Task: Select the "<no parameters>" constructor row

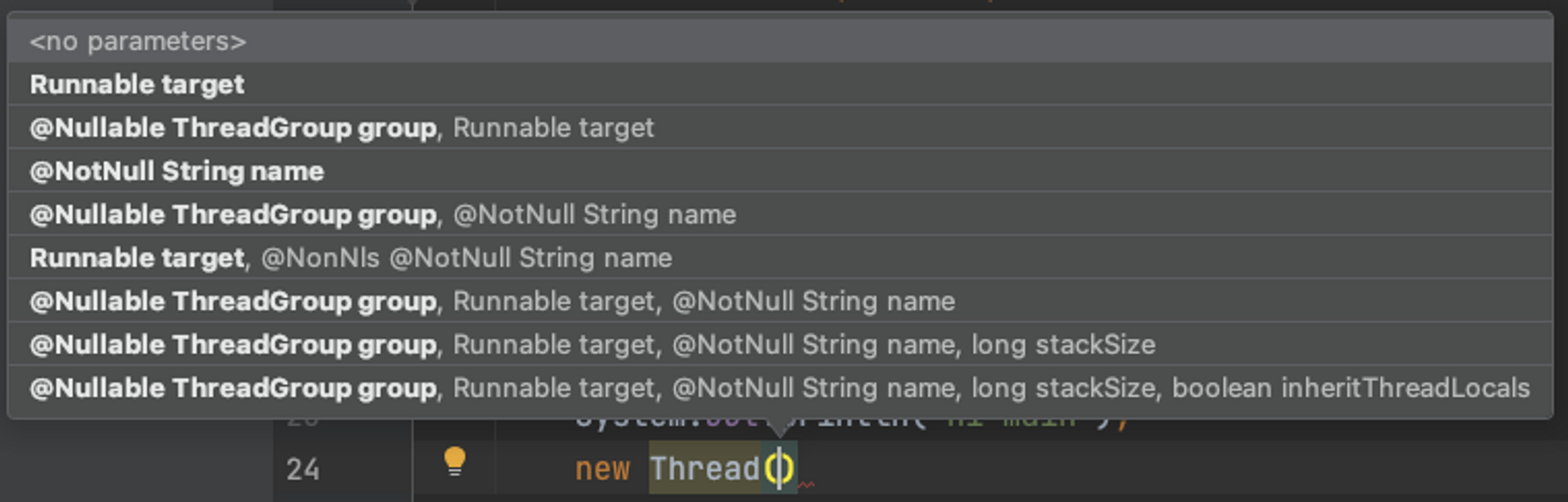Action: pyautogui.click(x=780, y=41)
